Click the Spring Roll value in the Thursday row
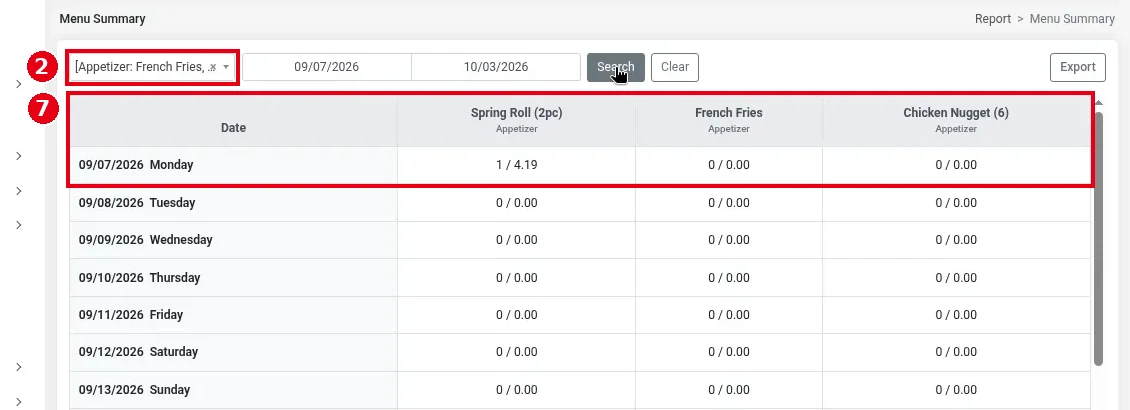This screenshot has width=1130, height=410. pyautogui.click(x=517, y=277)
